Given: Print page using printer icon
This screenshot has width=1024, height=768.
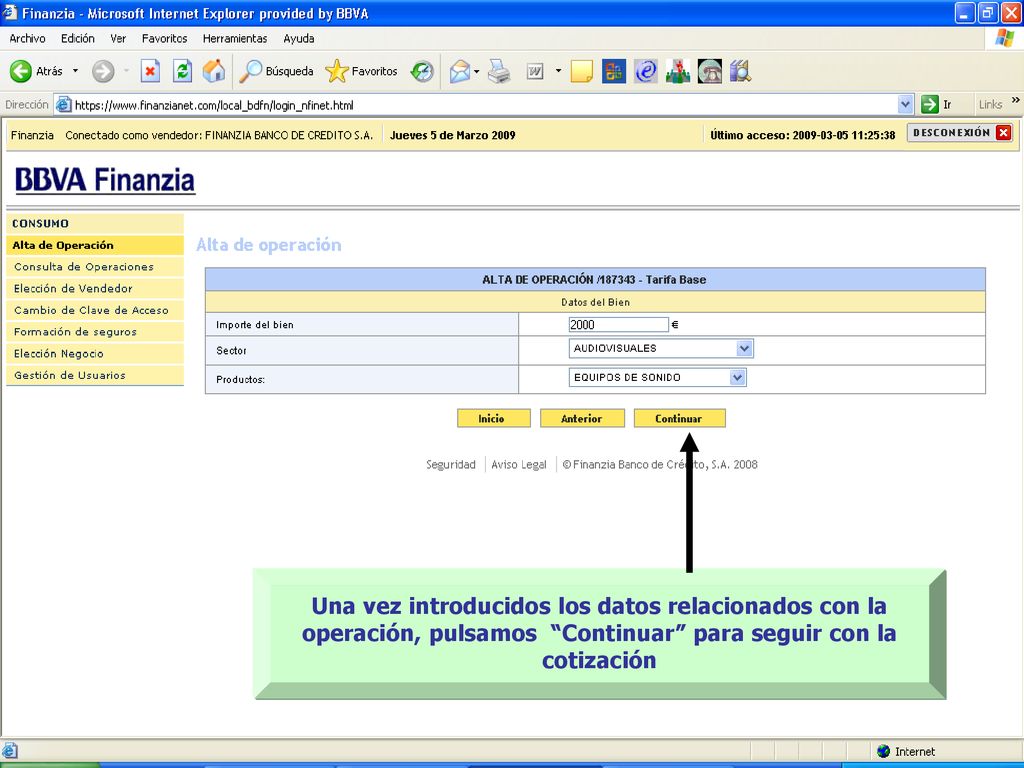Looking at the screenshot, I should coord(500,71).
